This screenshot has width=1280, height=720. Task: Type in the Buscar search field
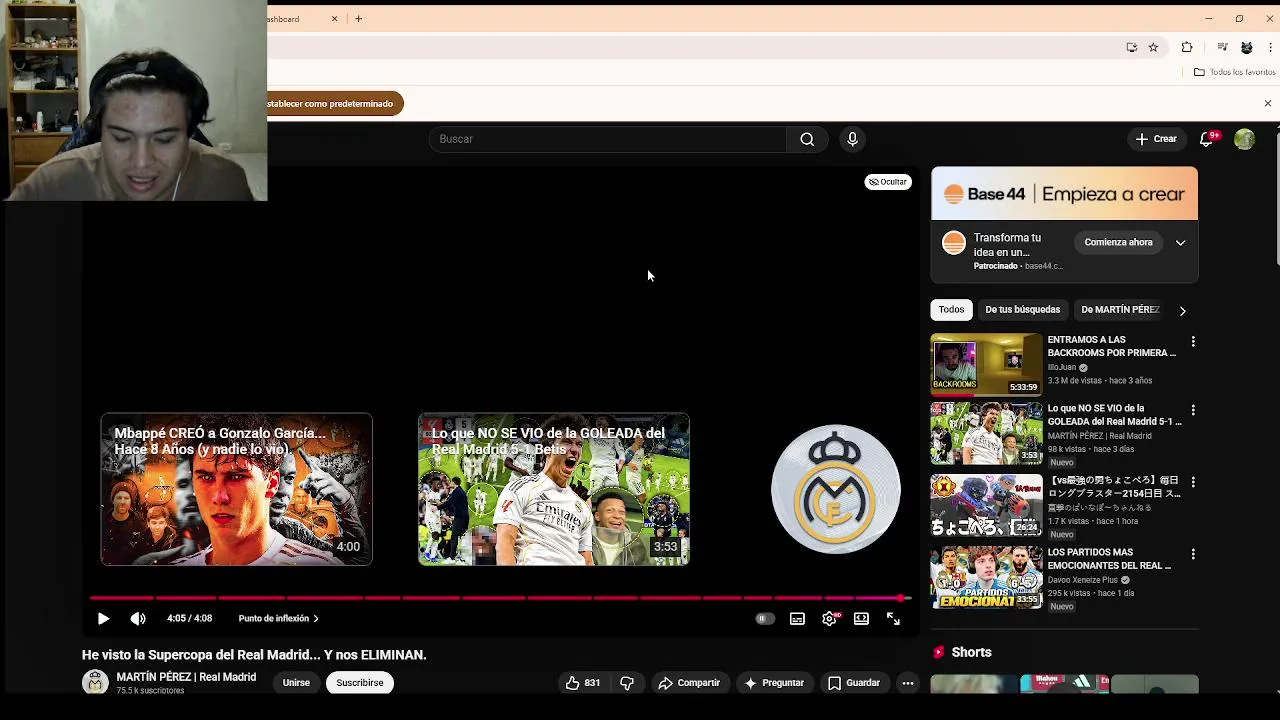pos(610,139)
